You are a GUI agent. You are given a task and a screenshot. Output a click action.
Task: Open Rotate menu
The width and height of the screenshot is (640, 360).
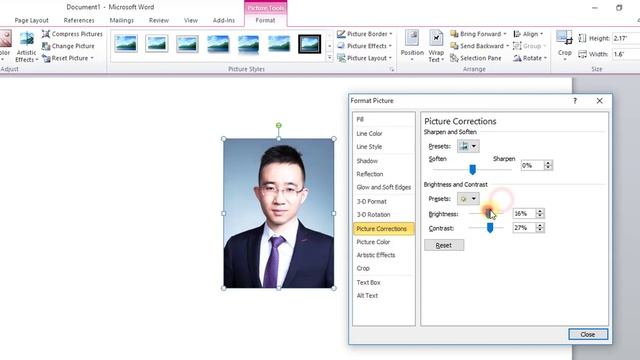(530, 58)
